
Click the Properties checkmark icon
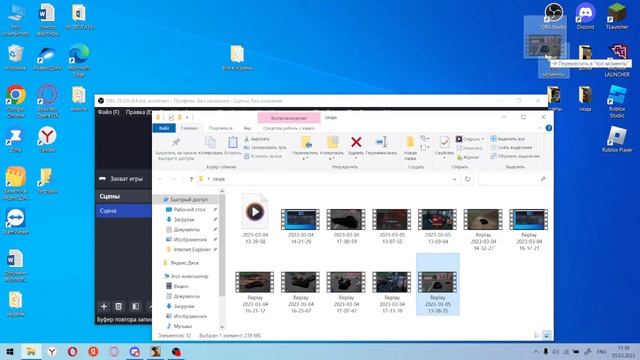pyautogui.click(x=444, y=142)
